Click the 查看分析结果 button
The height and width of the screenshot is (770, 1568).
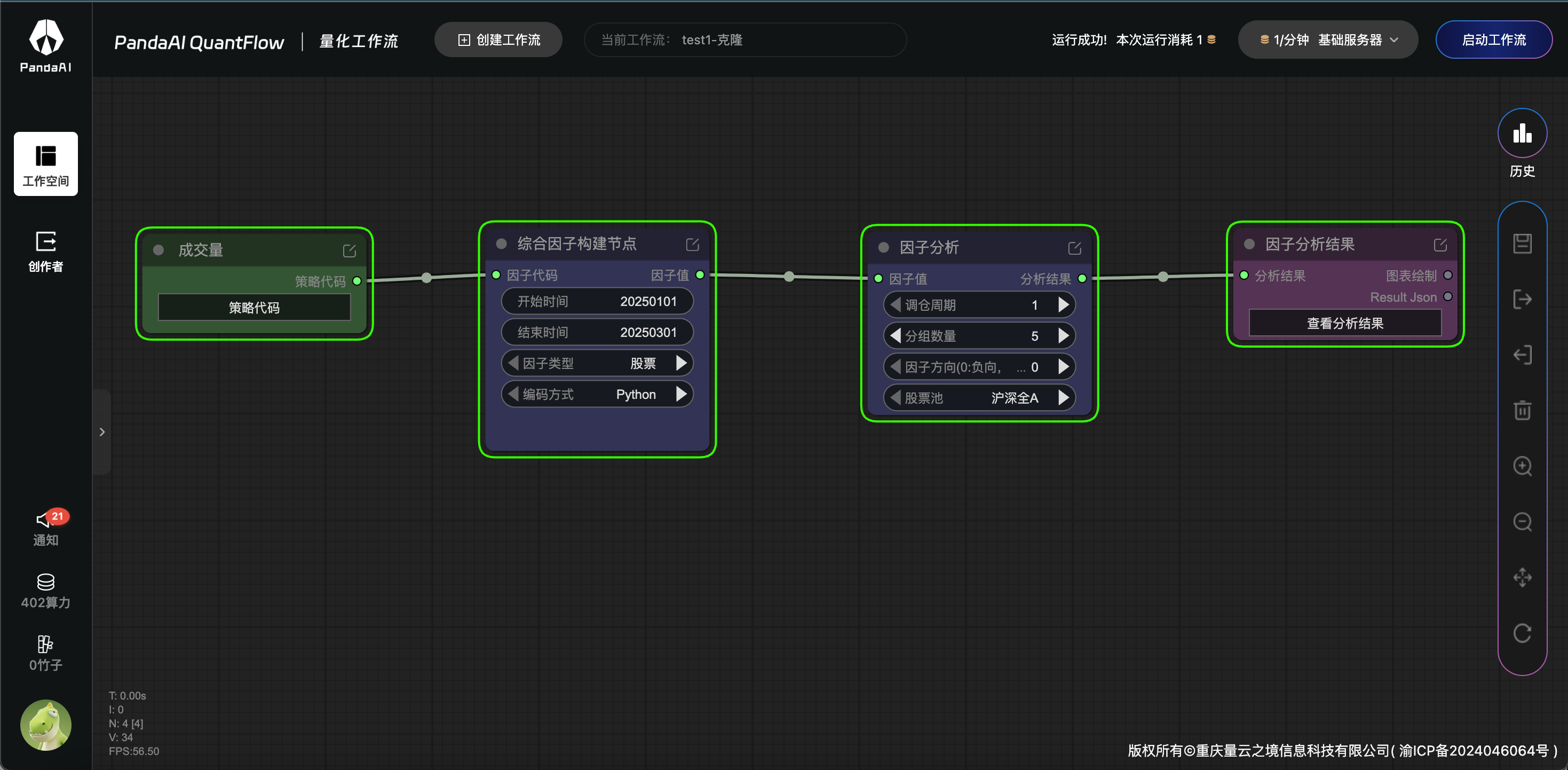coord(1345,323)
